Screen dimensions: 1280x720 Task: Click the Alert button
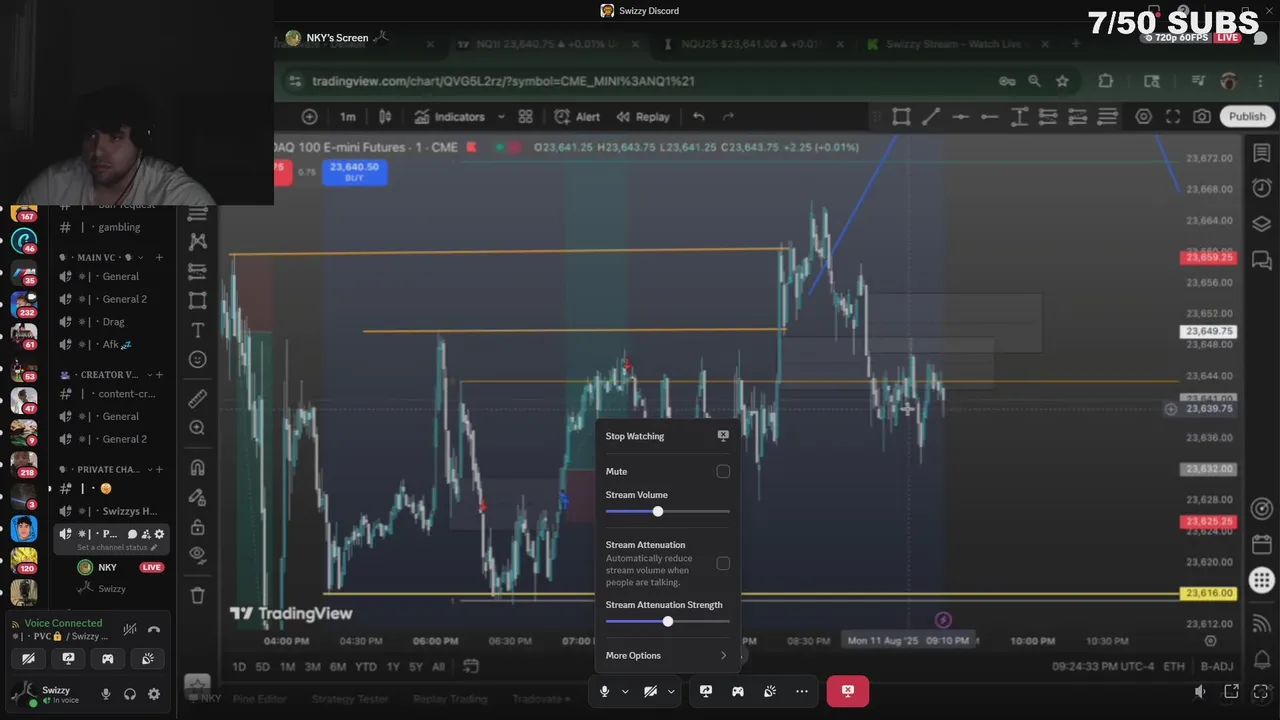[x=577, y=117]
